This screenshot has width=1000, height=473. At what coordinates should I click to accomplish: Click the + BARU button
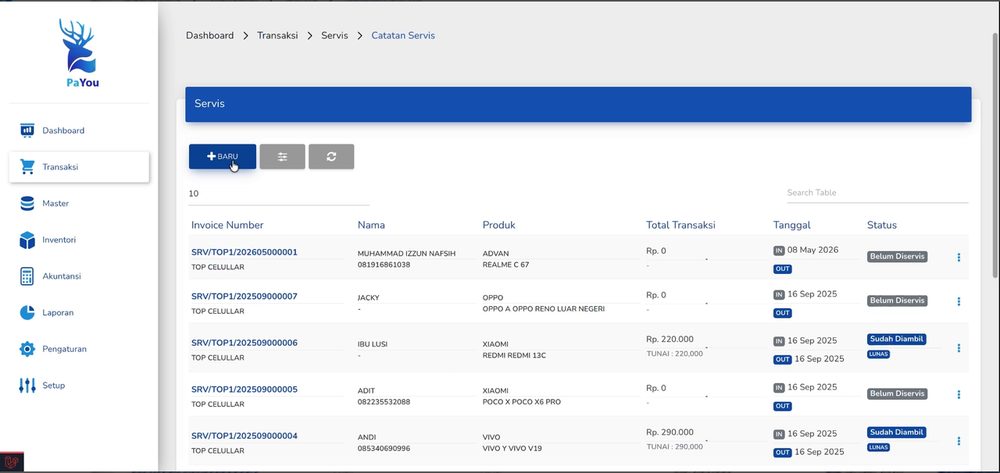tap(223, 157)
